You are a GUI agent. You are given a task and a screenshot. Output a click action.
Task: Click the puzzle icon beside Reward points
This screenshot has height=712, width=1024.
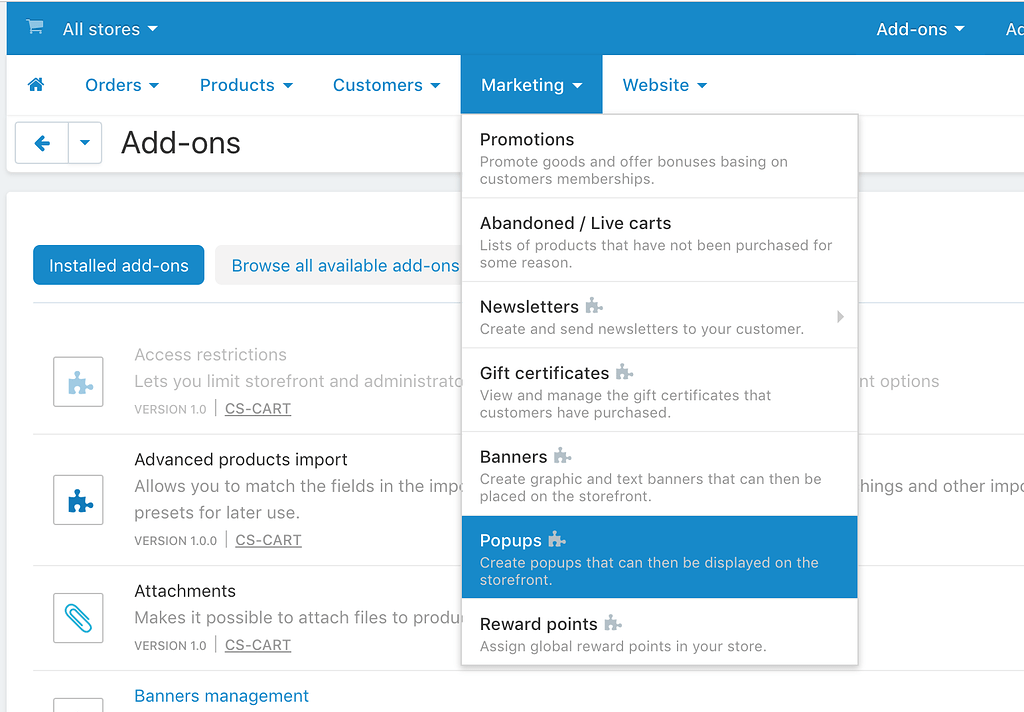click(x=614, y=624)
